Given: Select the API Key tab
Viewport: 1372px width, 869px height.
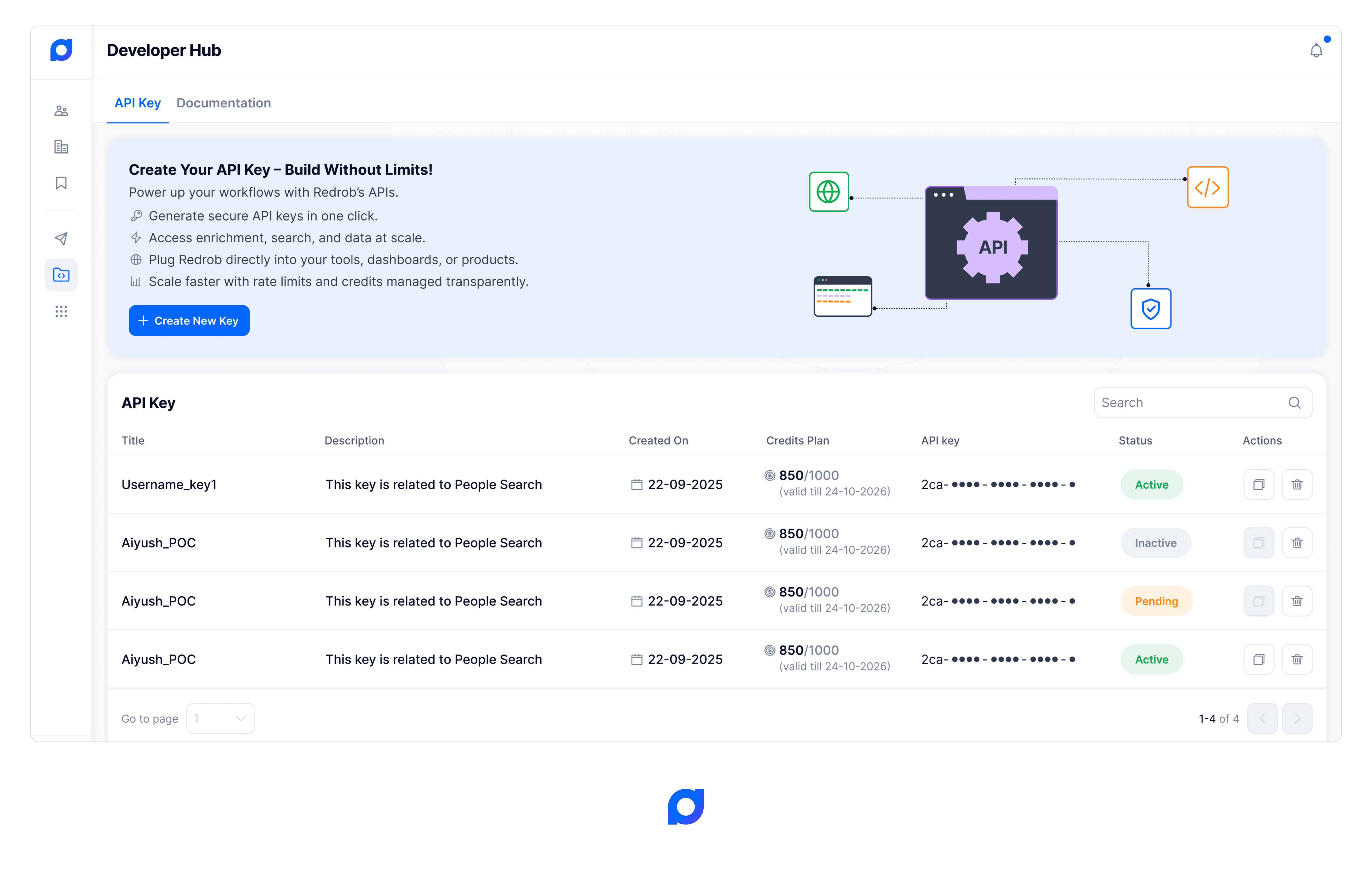Looking at the screenshot, I should (x=137, y=103).
